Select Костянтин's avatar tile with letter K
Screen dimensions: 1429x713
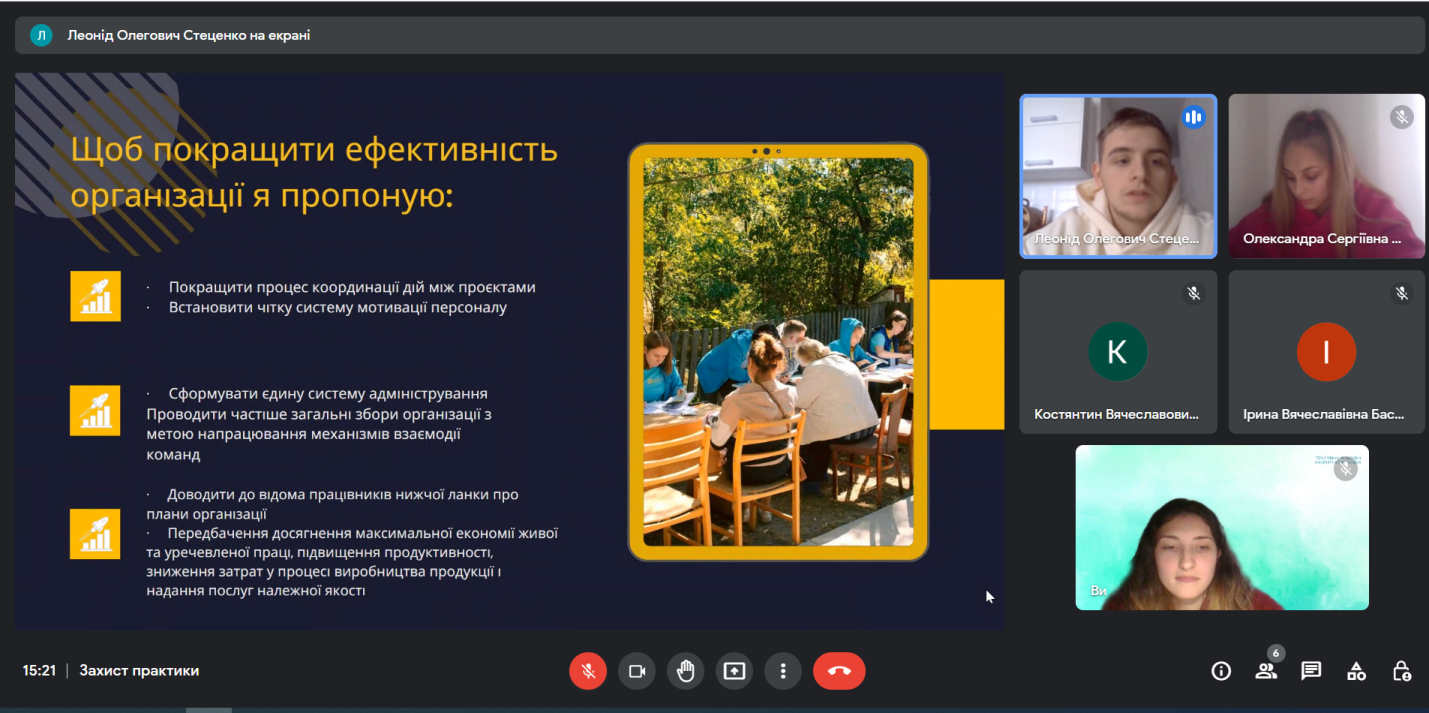pos(1117,352)
